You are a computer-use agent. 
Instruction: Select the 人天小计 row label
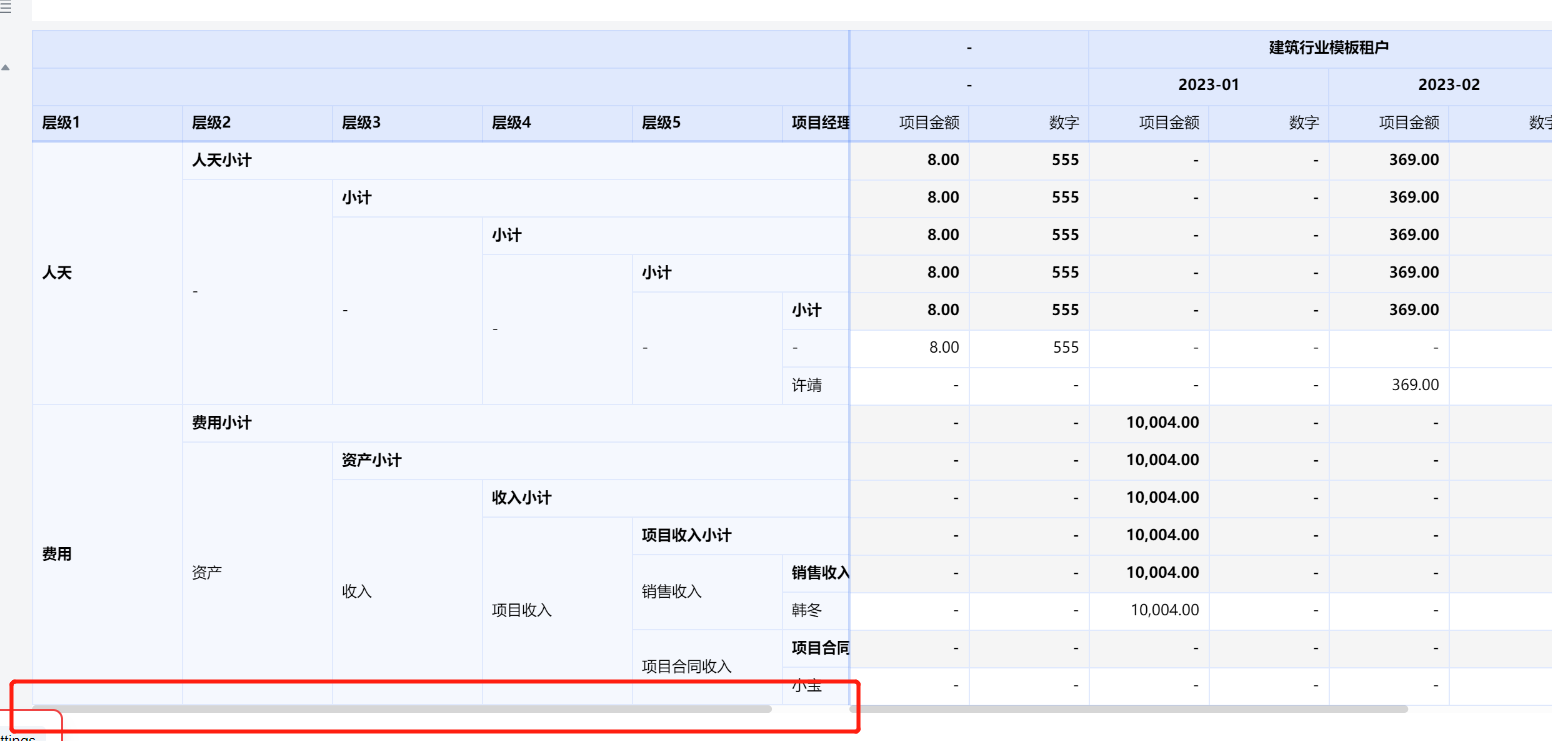click(219, 160)
